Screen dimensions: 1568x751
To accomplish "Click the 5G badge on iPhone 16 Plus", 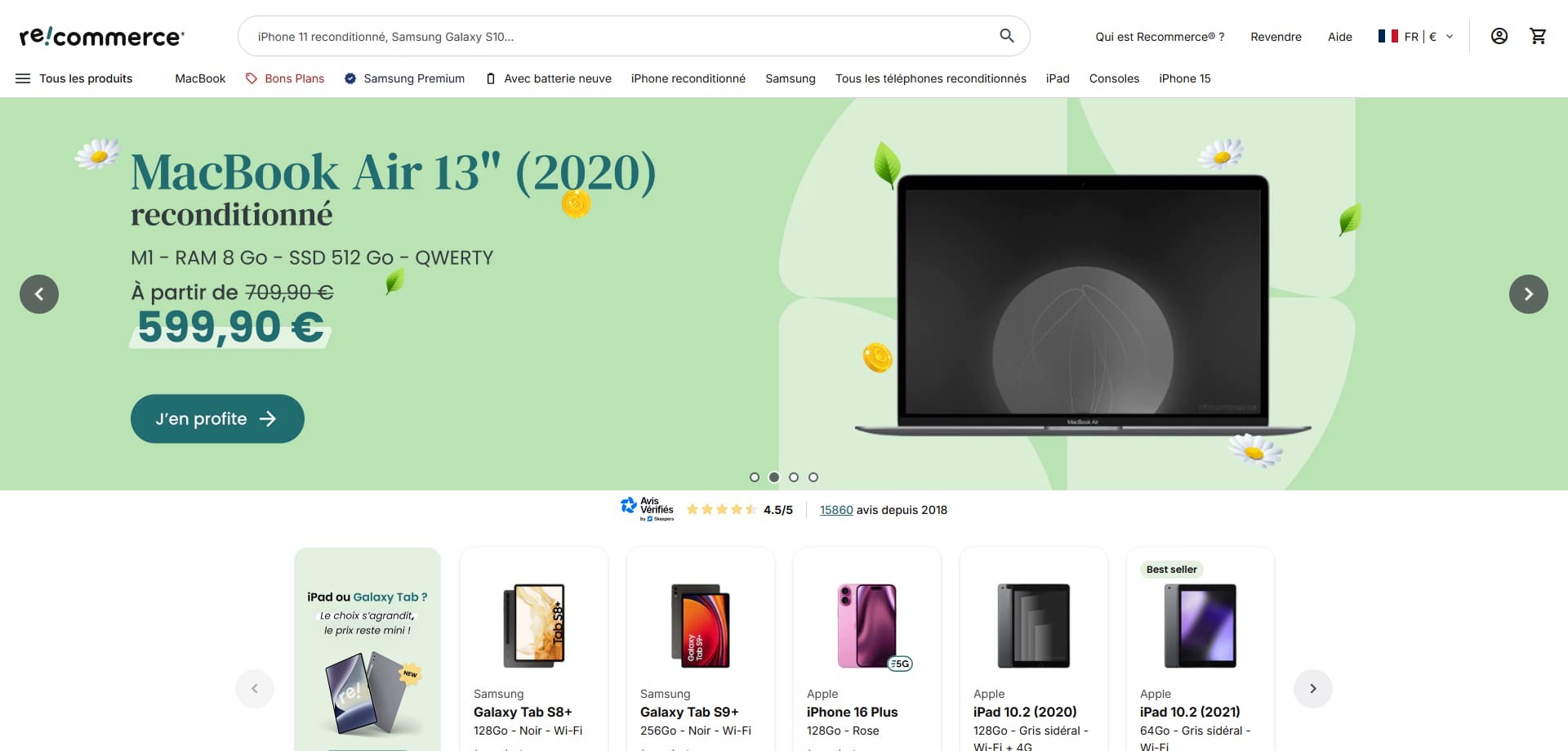I will [900, 664].
